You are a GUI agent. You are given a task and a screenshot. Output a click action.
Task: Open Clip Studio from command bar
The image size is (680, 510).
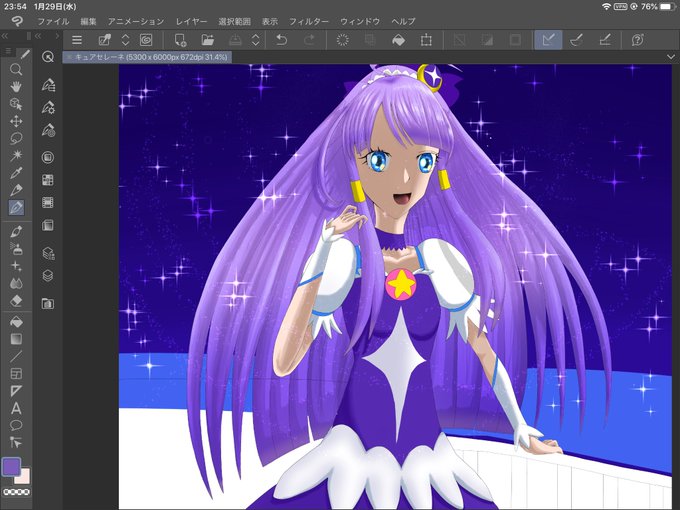point(105,40)
